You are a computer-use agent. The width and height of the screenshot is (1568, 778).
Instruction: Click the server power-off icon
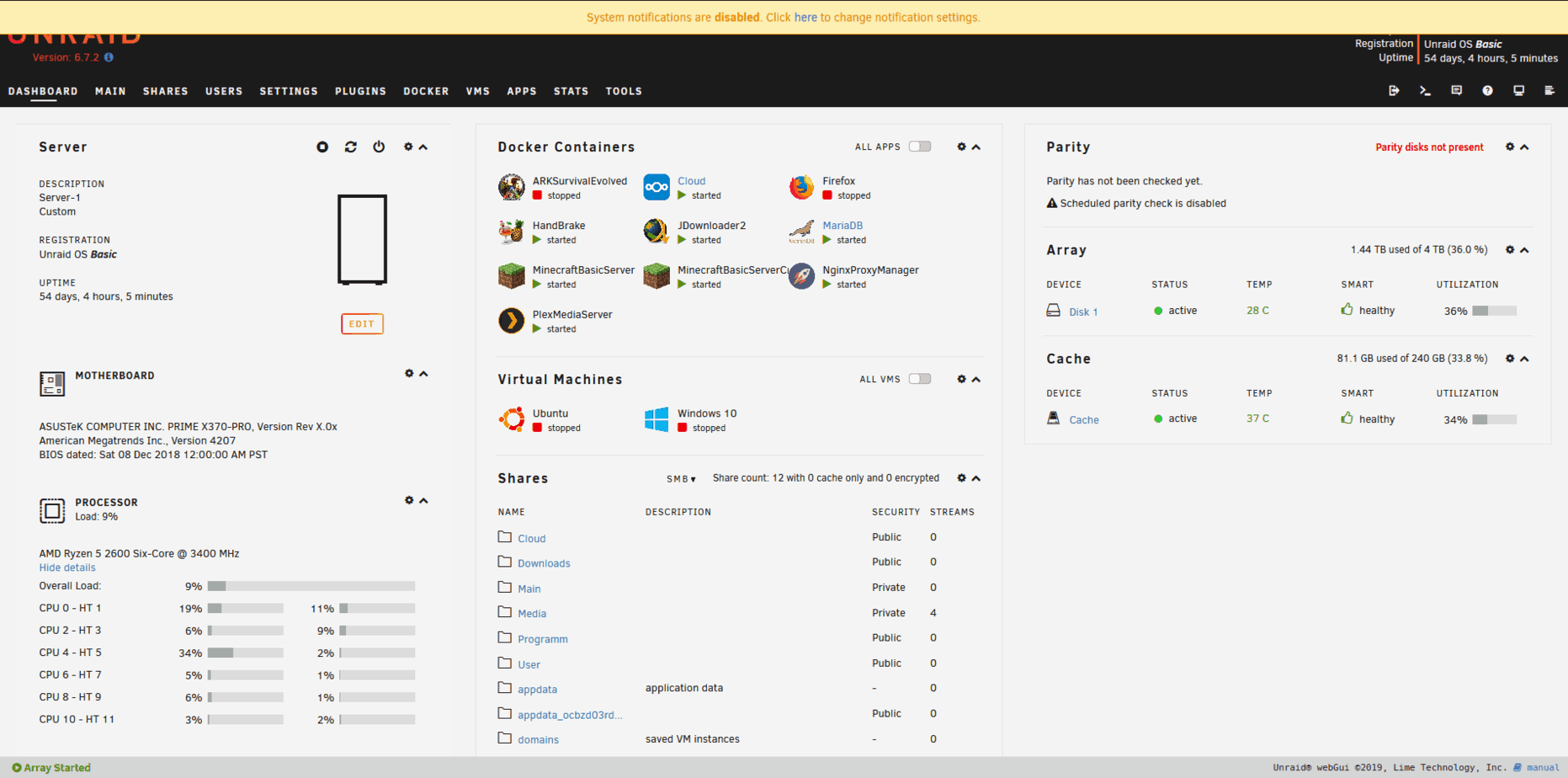(x=379, y=147)
